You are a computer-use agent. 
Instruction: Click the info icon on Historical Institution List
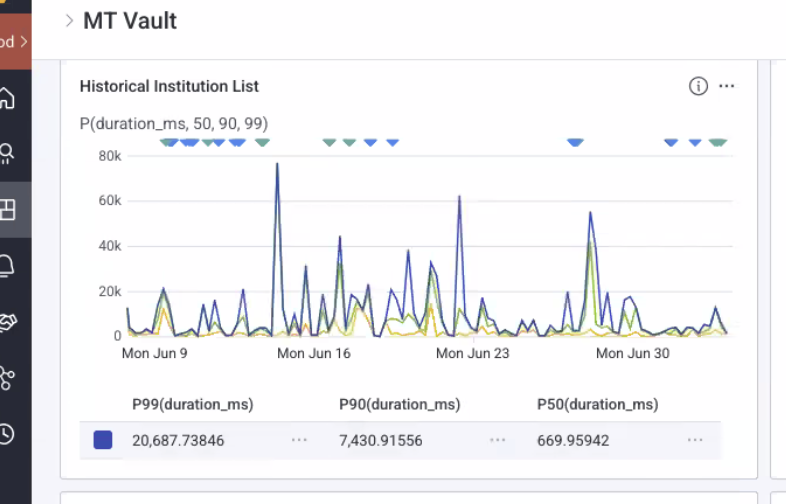point(698,86)
